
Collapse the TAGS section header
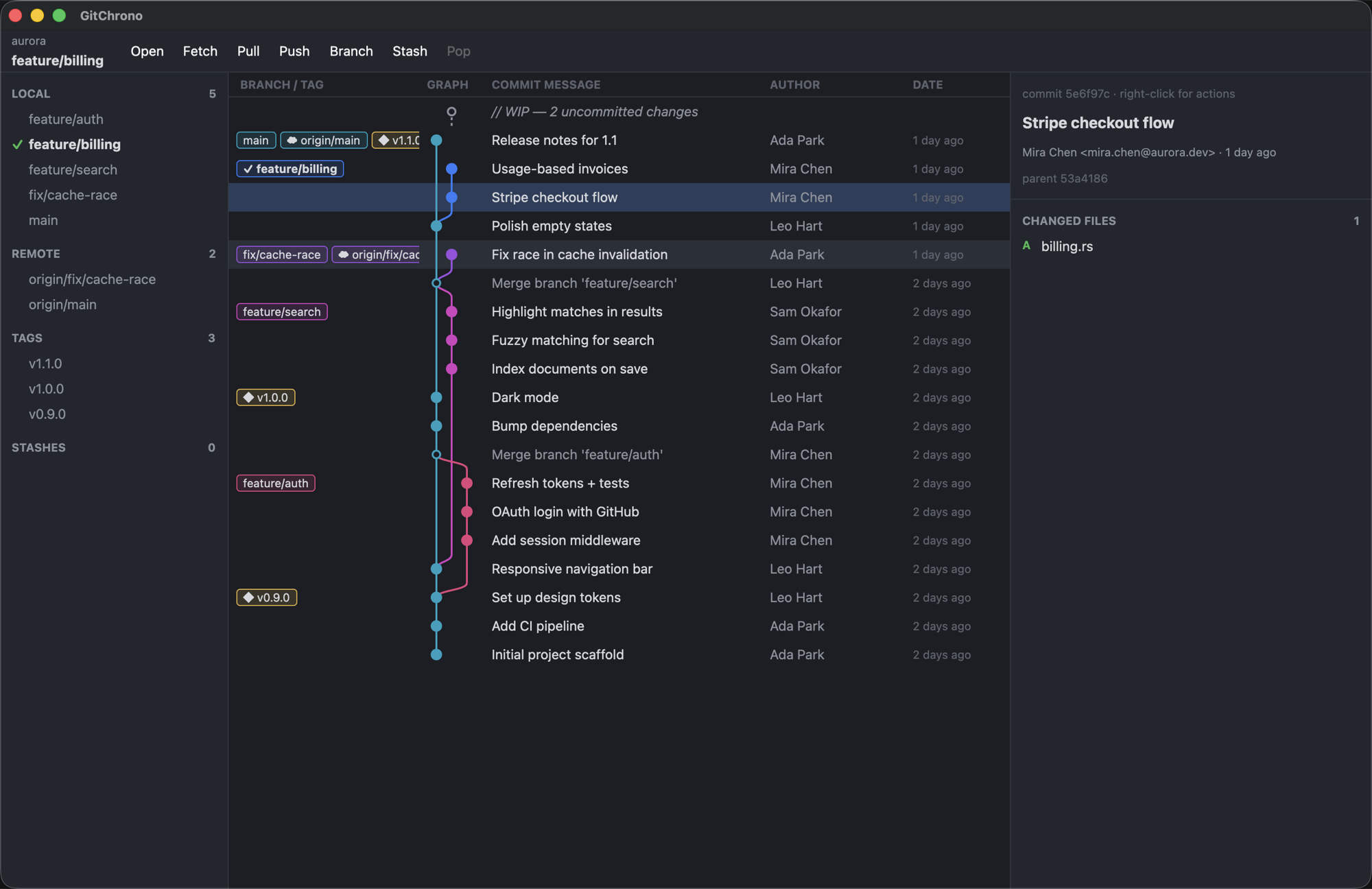(x=114, y=338)
